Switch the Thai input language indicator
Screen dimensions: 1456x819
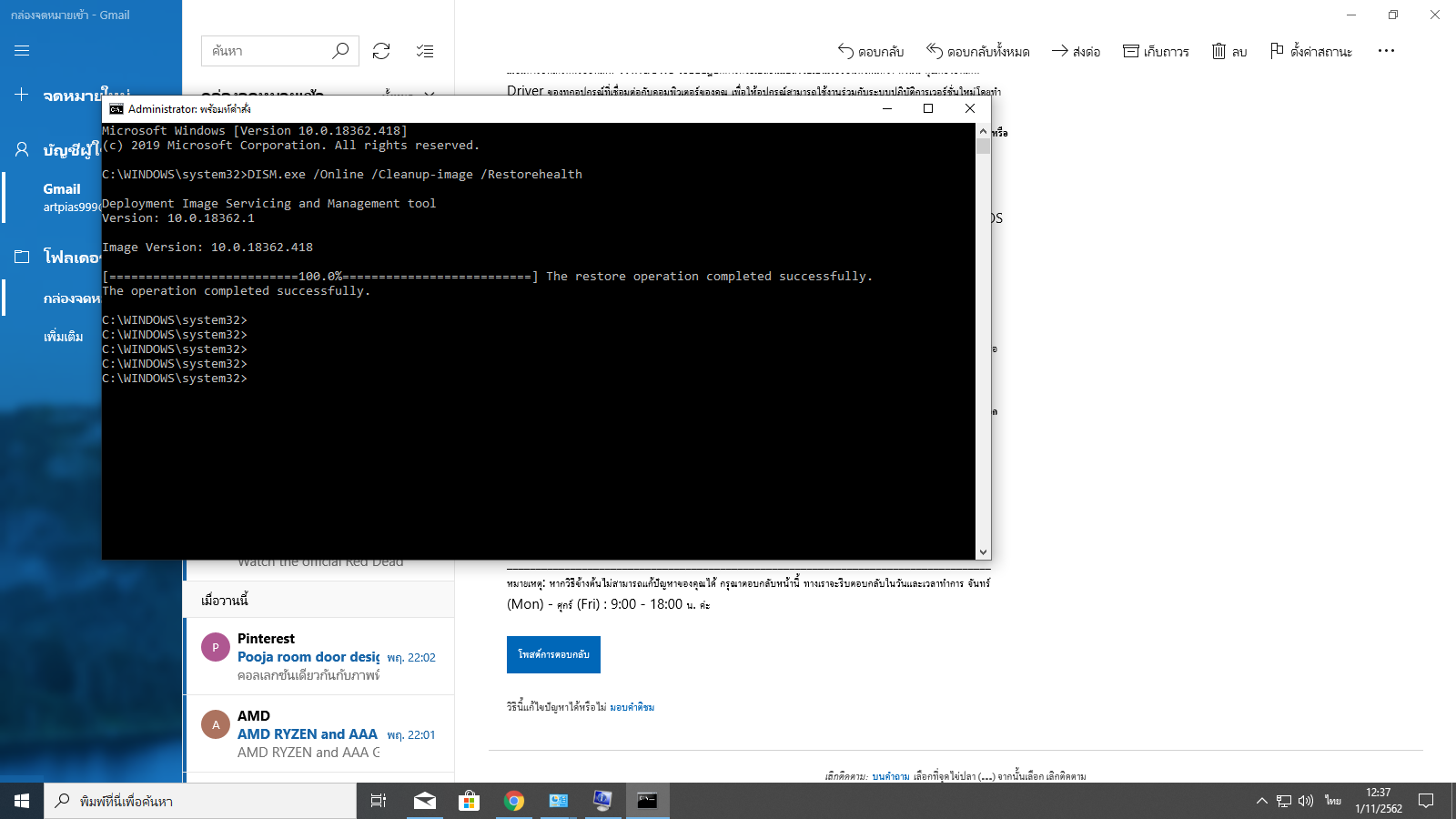pos(1333,801)
